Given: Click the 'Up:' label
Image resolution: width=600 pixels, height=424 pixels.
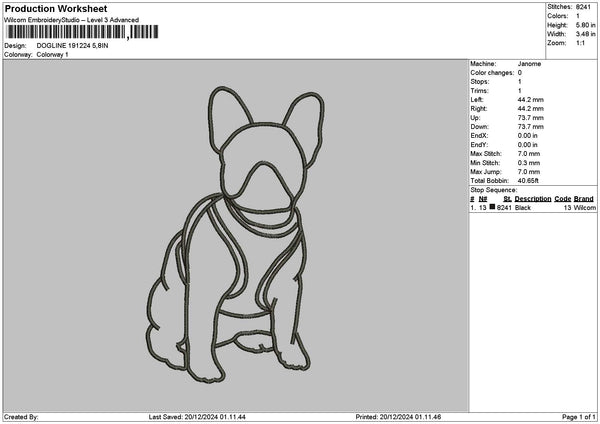Looking at the screenshot, I should (475, 118).
